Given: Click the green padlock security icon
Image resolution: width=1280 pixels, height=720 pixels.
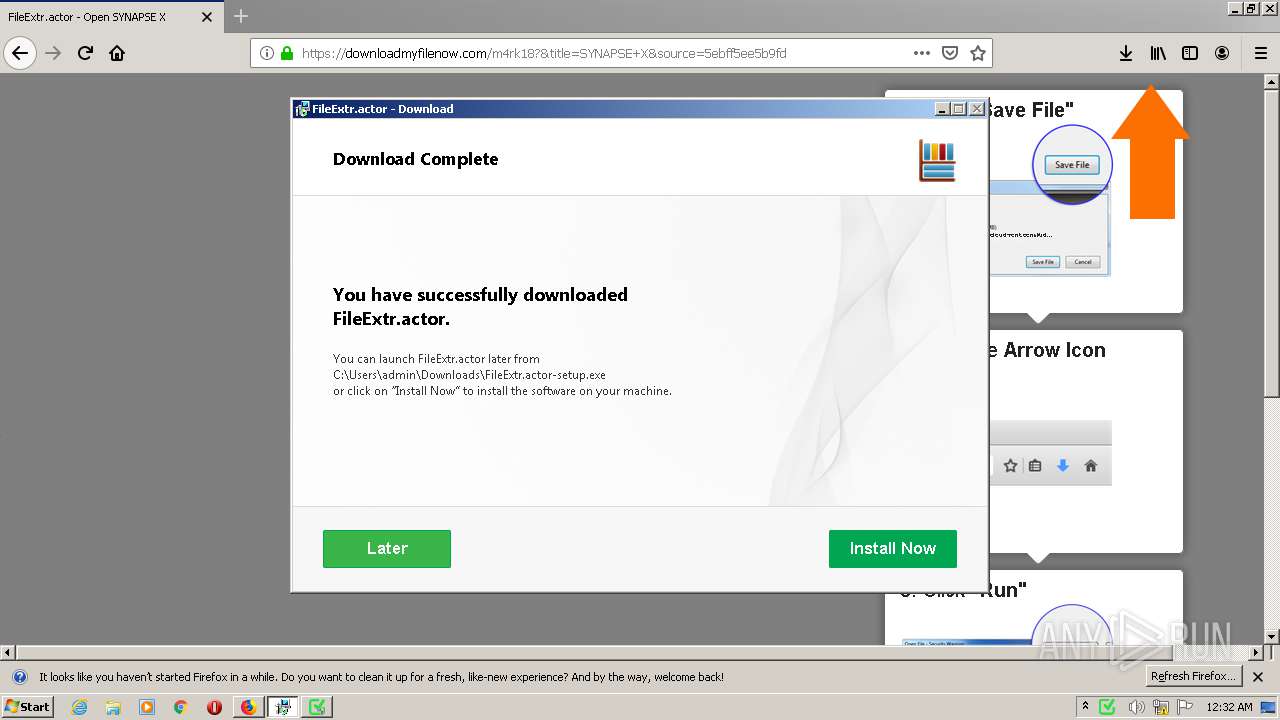Looking at the screenshot, I should click(x=287, y=53).
